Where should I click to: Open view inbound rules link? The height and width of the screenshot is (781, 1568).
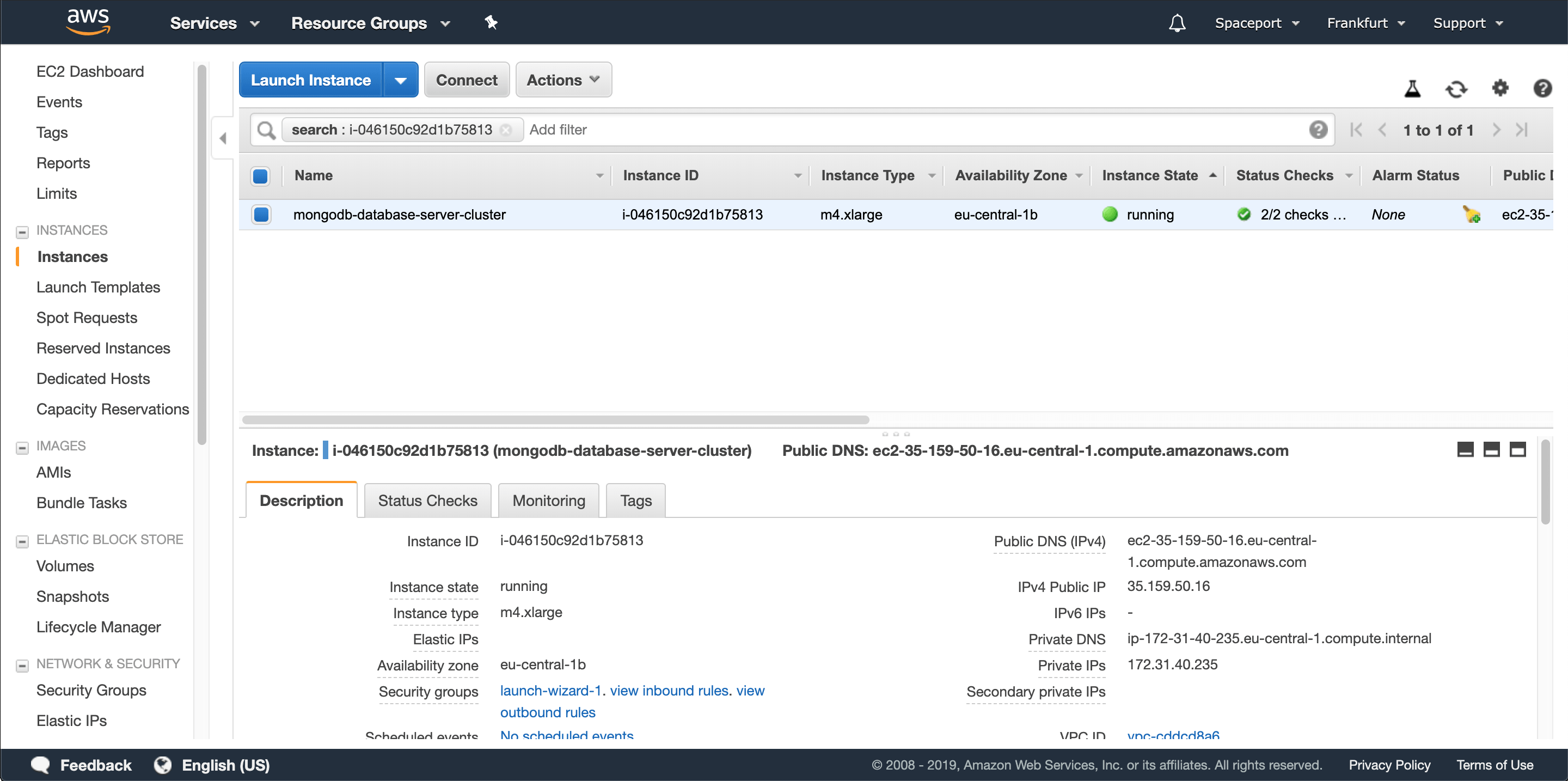[x=669, y=690]
